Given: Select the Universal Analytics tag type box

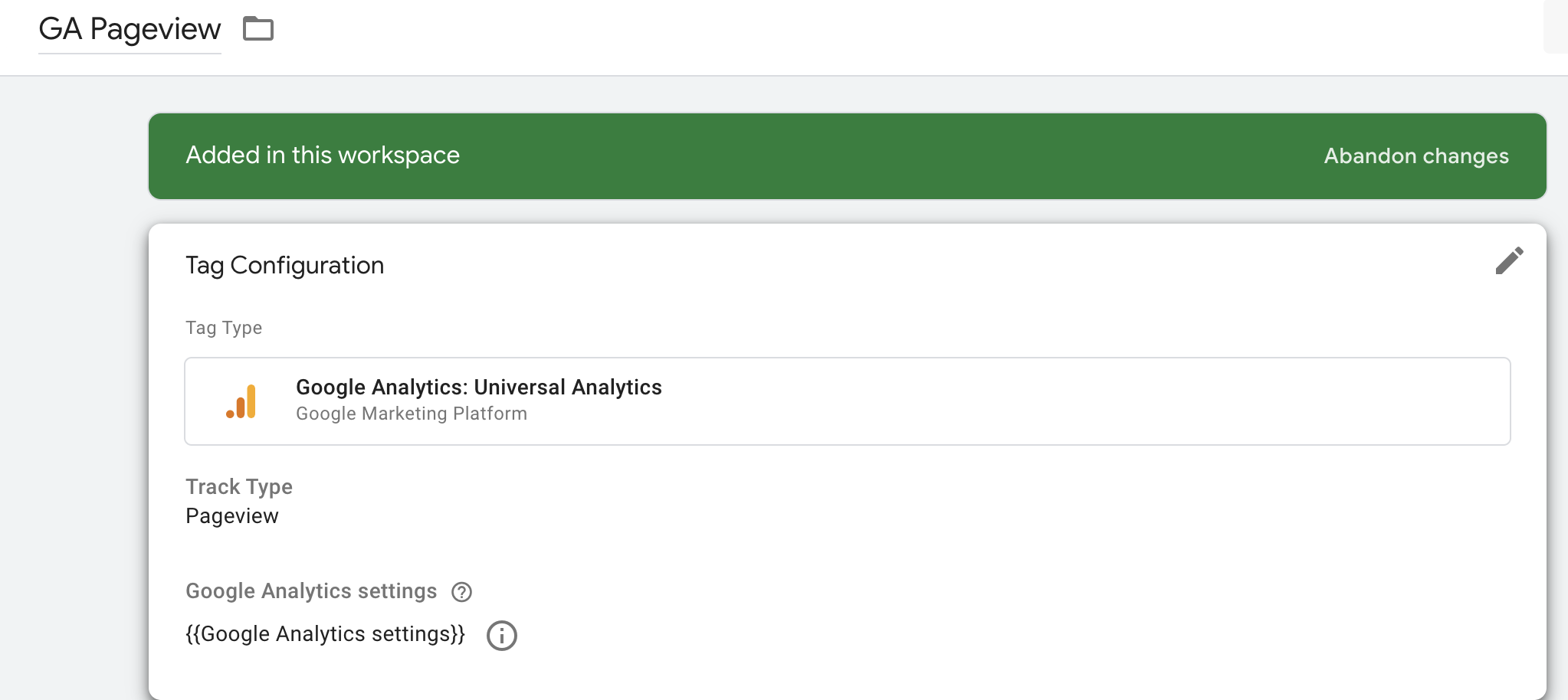Looking at the screenshot, I should pyautogui.click(x=848, y=401).
